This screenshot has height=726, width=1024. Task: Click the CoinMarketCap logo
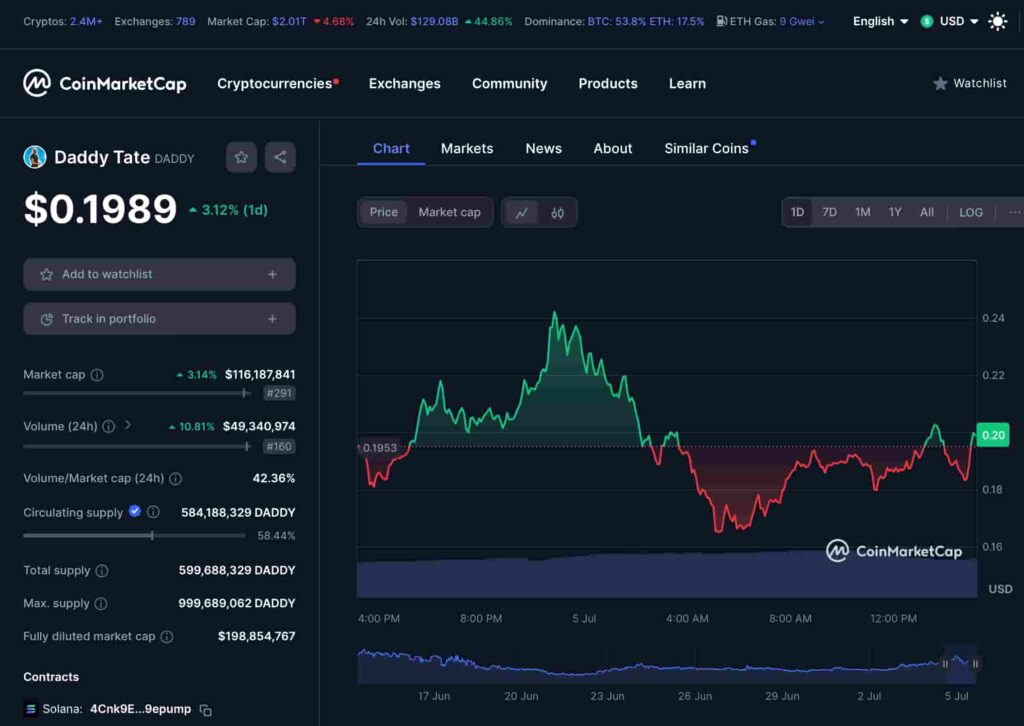pos(104,84)
